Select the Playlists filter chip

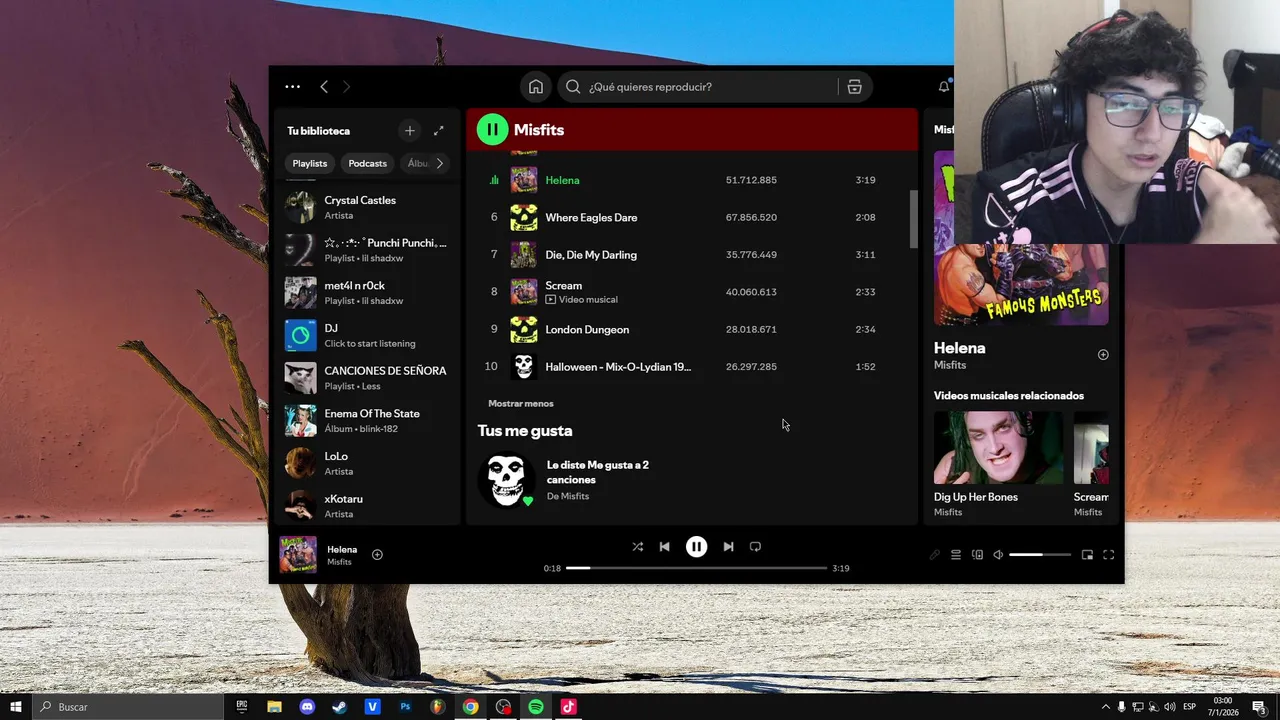310,163
